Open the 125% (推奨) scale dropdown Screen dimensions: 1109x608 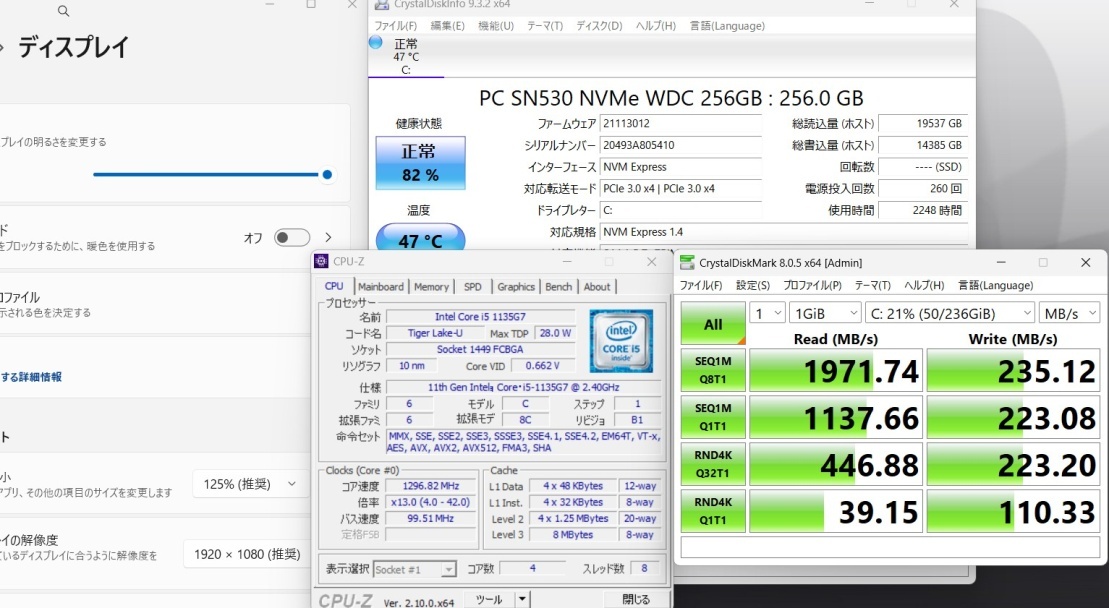[250, 484]
